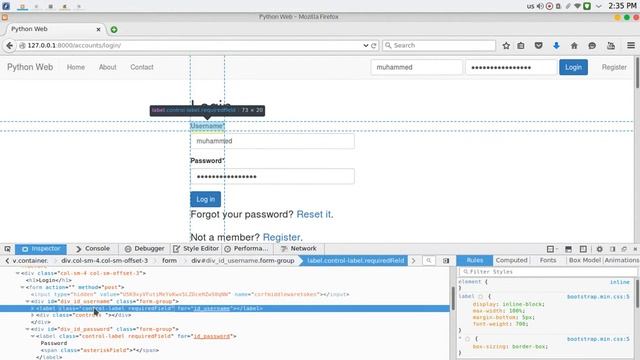Screen dimensions: 640x360
Task: Follow the Register link after Not a member
Action: 282,237
